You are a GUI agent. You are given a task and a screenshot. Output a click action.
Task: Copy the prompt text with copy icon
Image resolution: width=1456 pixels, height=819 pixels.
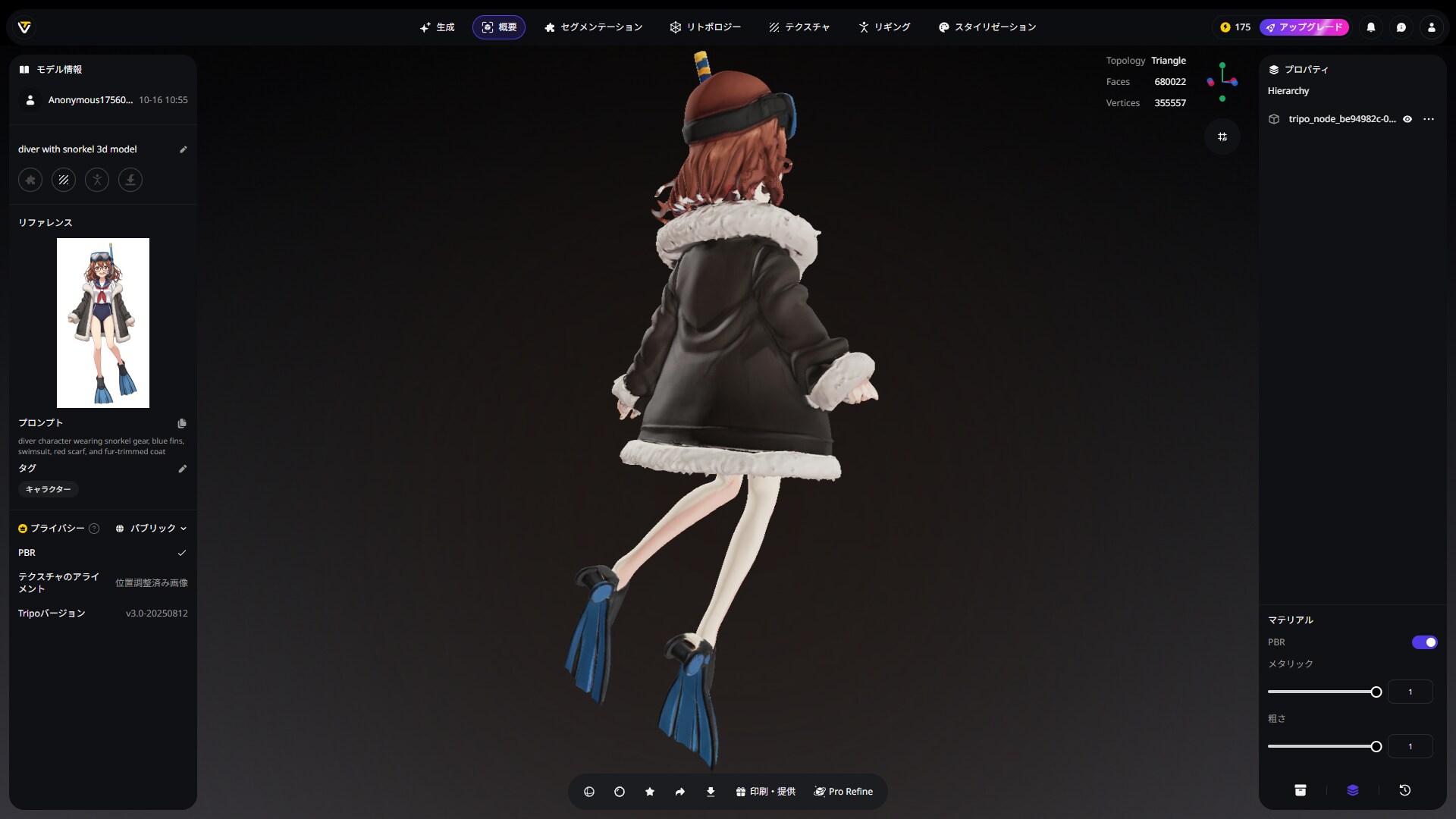coord(182,423)
